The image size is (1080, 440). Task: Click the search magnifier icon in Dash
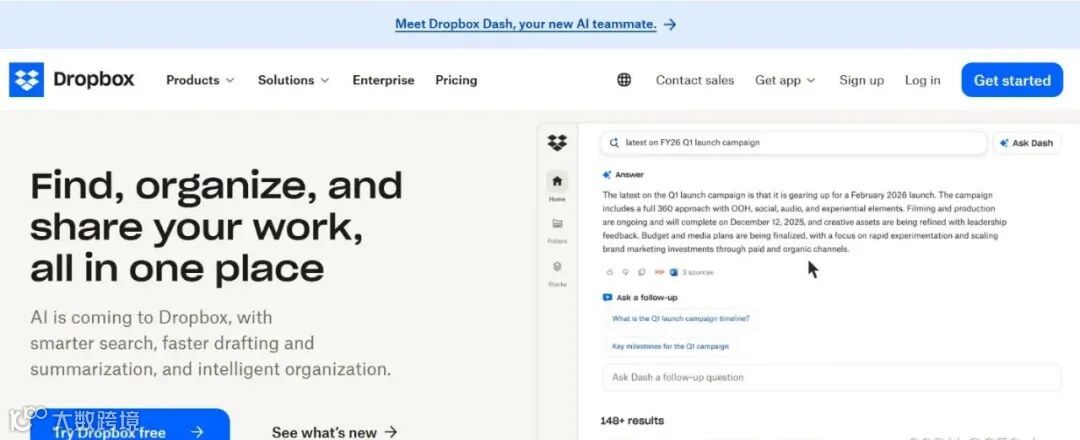(x=614, y=143)
